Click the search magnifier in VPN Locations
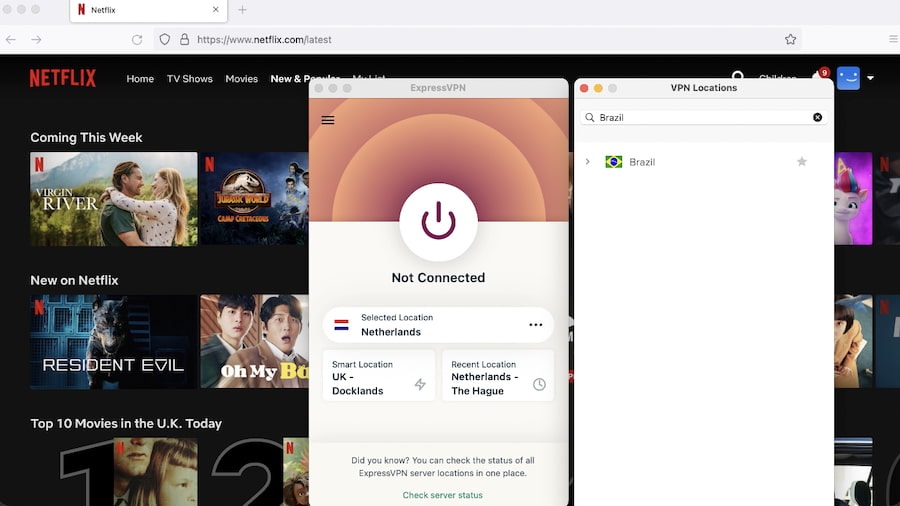This screenshot has height=506, width=900. click(x=589, y=117)
